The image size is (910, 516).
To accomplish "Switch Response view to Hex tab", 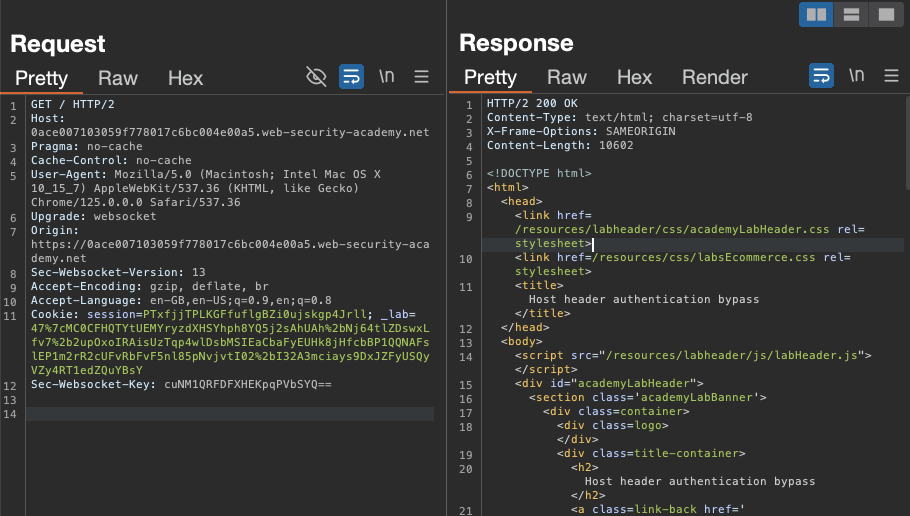I will coord(634,78).
